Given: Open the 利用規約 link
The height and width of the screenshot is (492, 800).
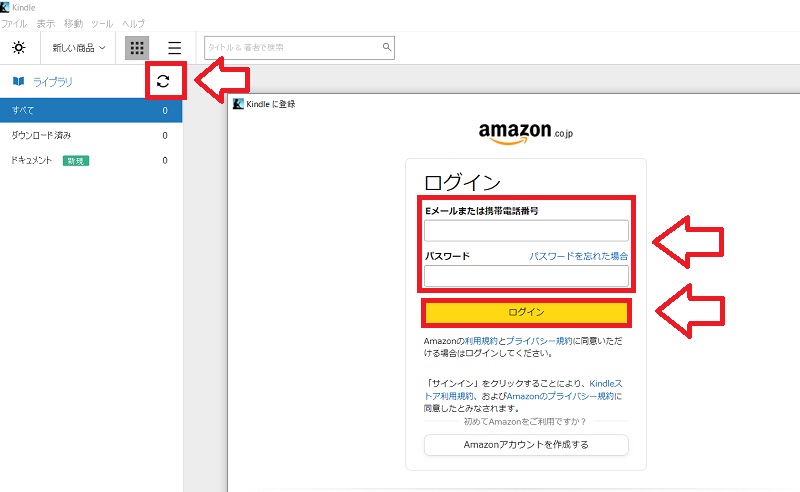Looking at the screenshot, I should [x=481, y=341].
